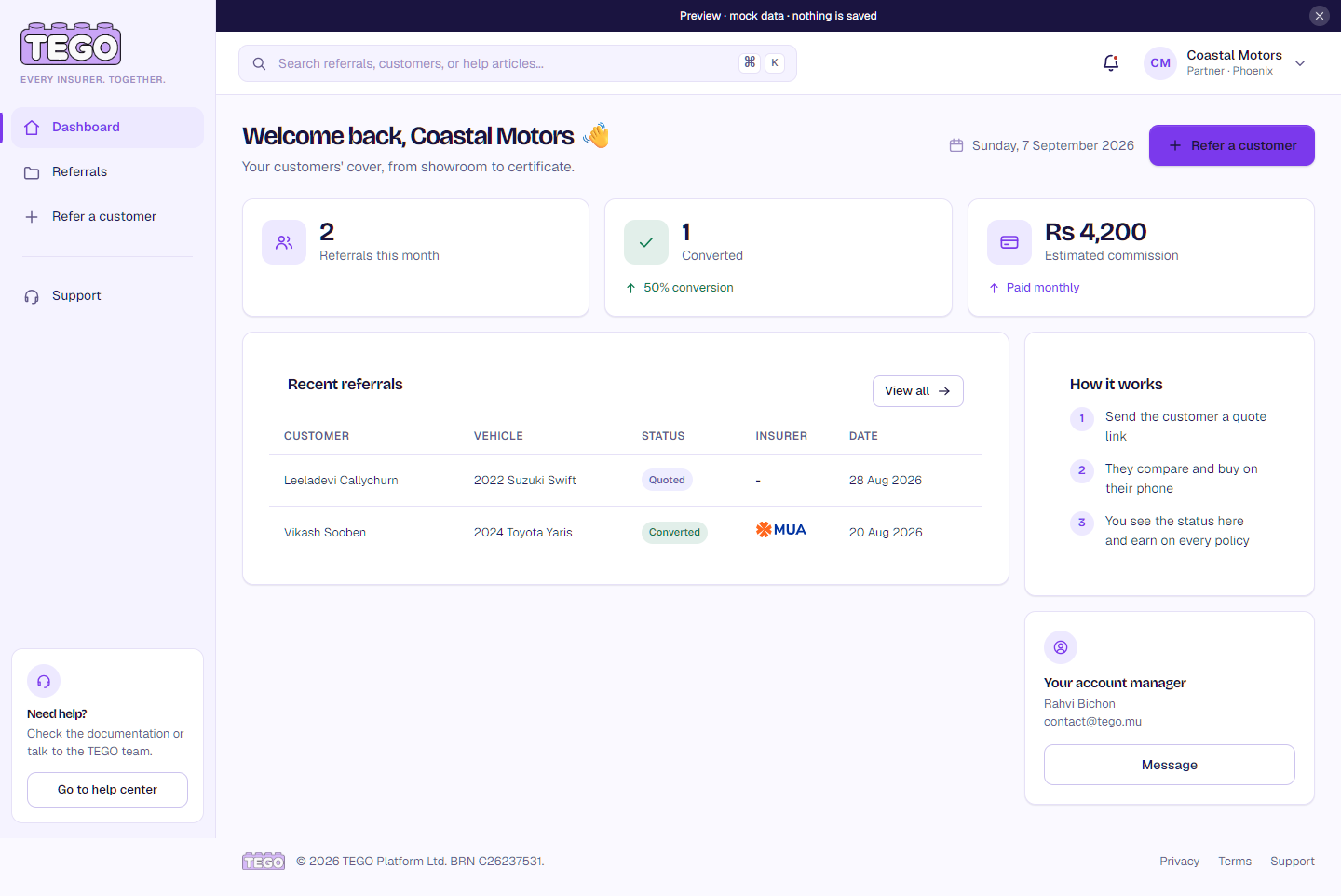Close the preview banner
Screen dimensions: 1341x896
pos(1320,16)
